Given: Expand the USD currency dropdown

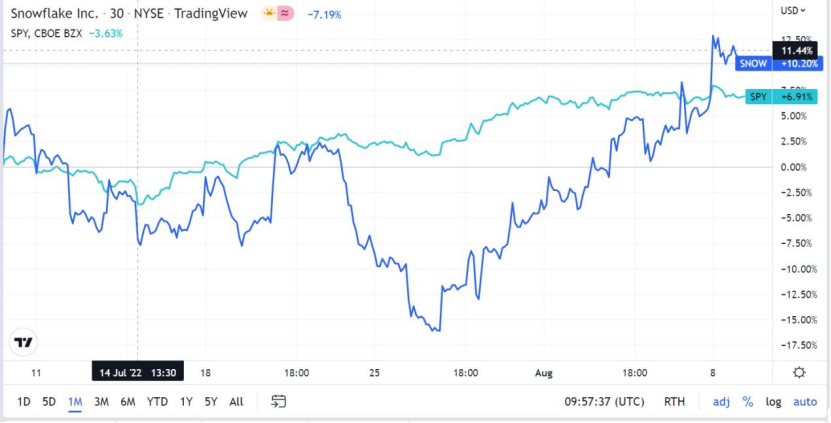Looking at the screenshot, I should [795, 10].
